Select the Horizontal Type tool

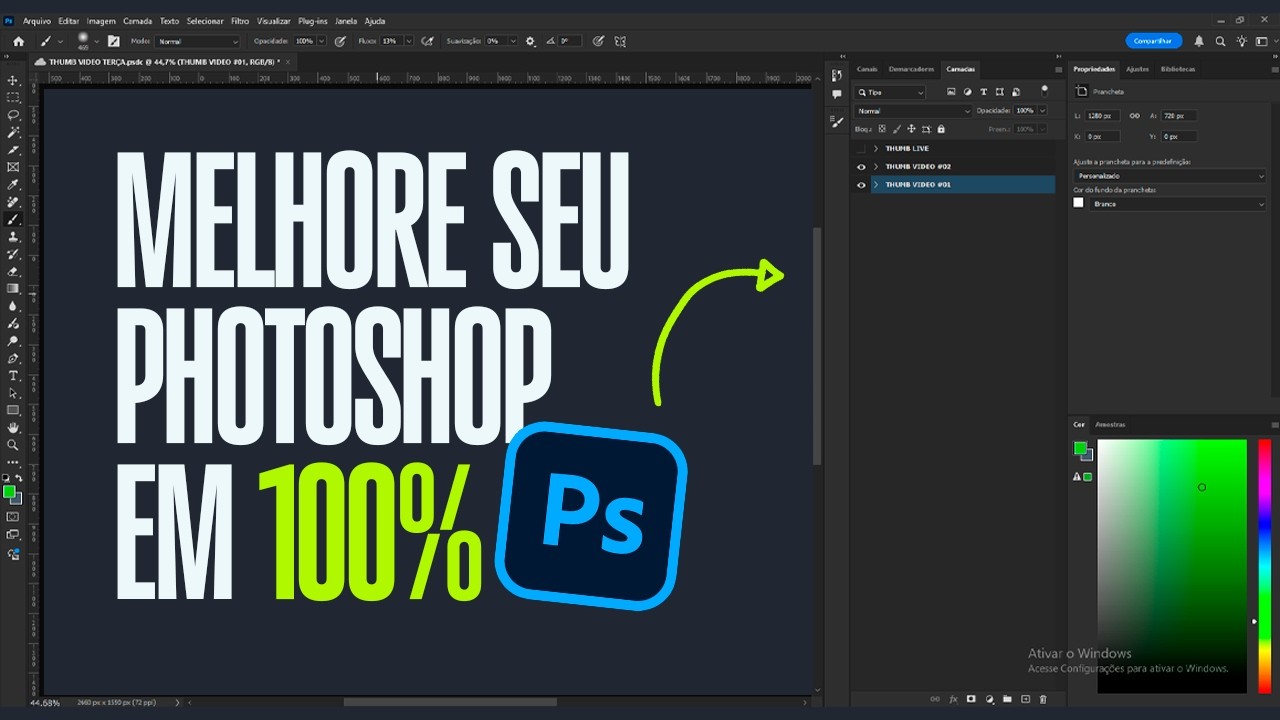pyautogui.click(x=13, y=375)
